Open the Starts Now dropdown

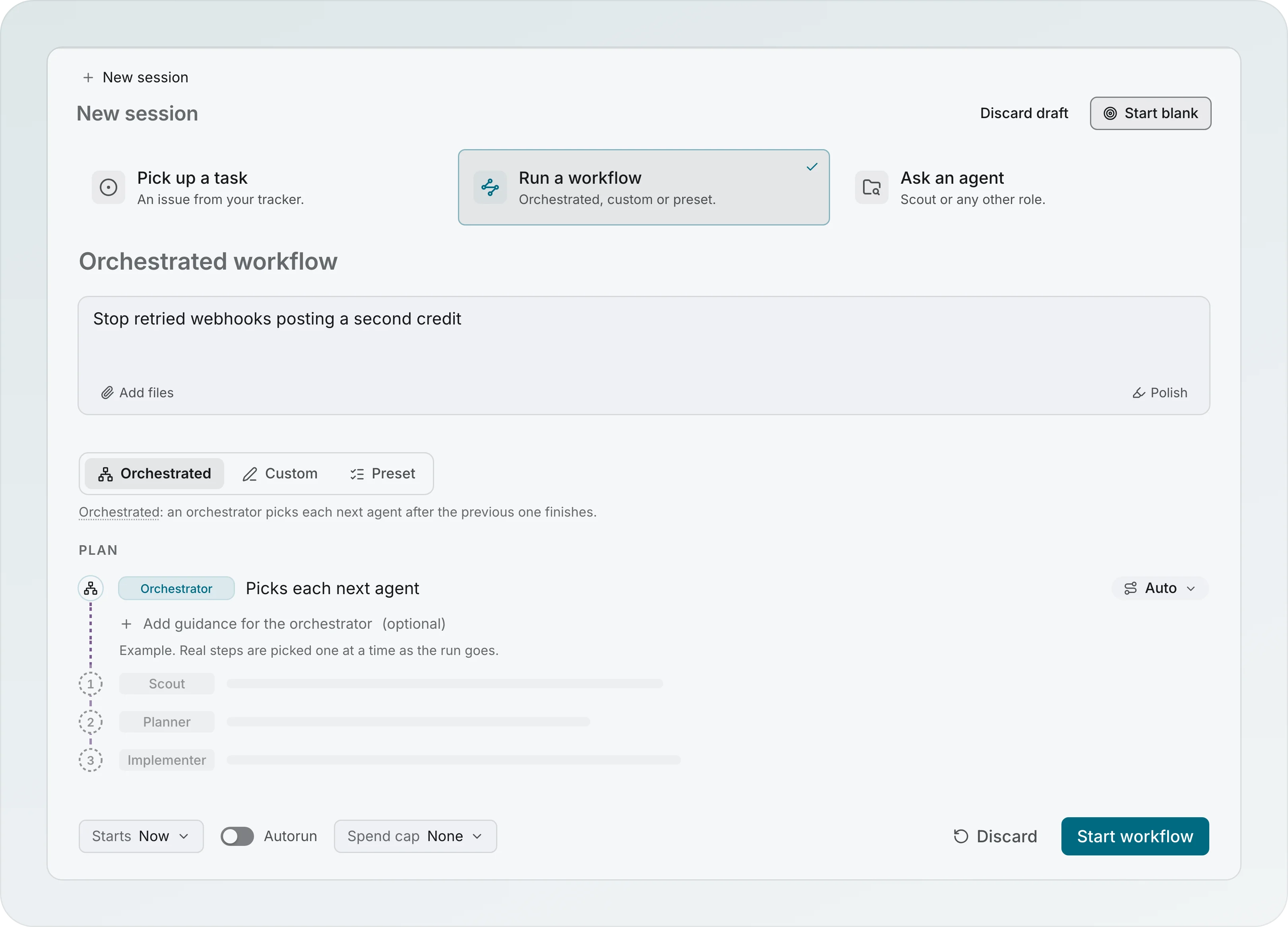(141, 836)
